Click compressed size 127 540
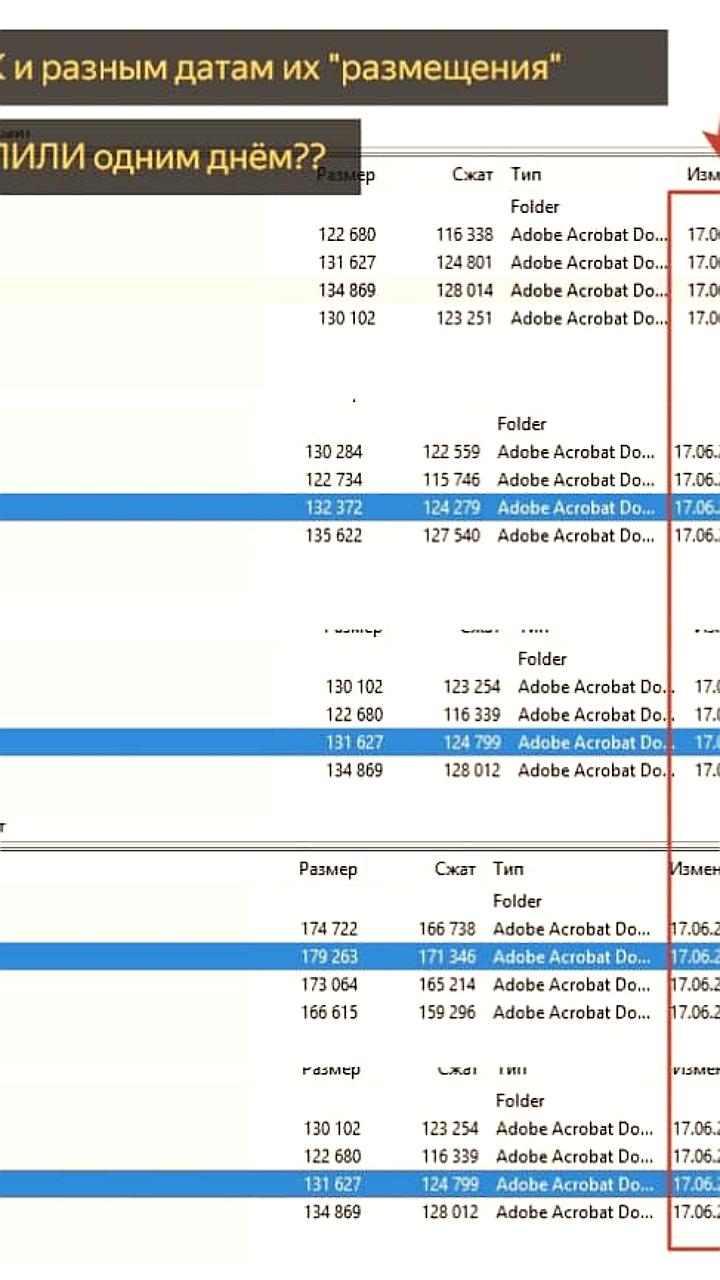 (451, 536)
